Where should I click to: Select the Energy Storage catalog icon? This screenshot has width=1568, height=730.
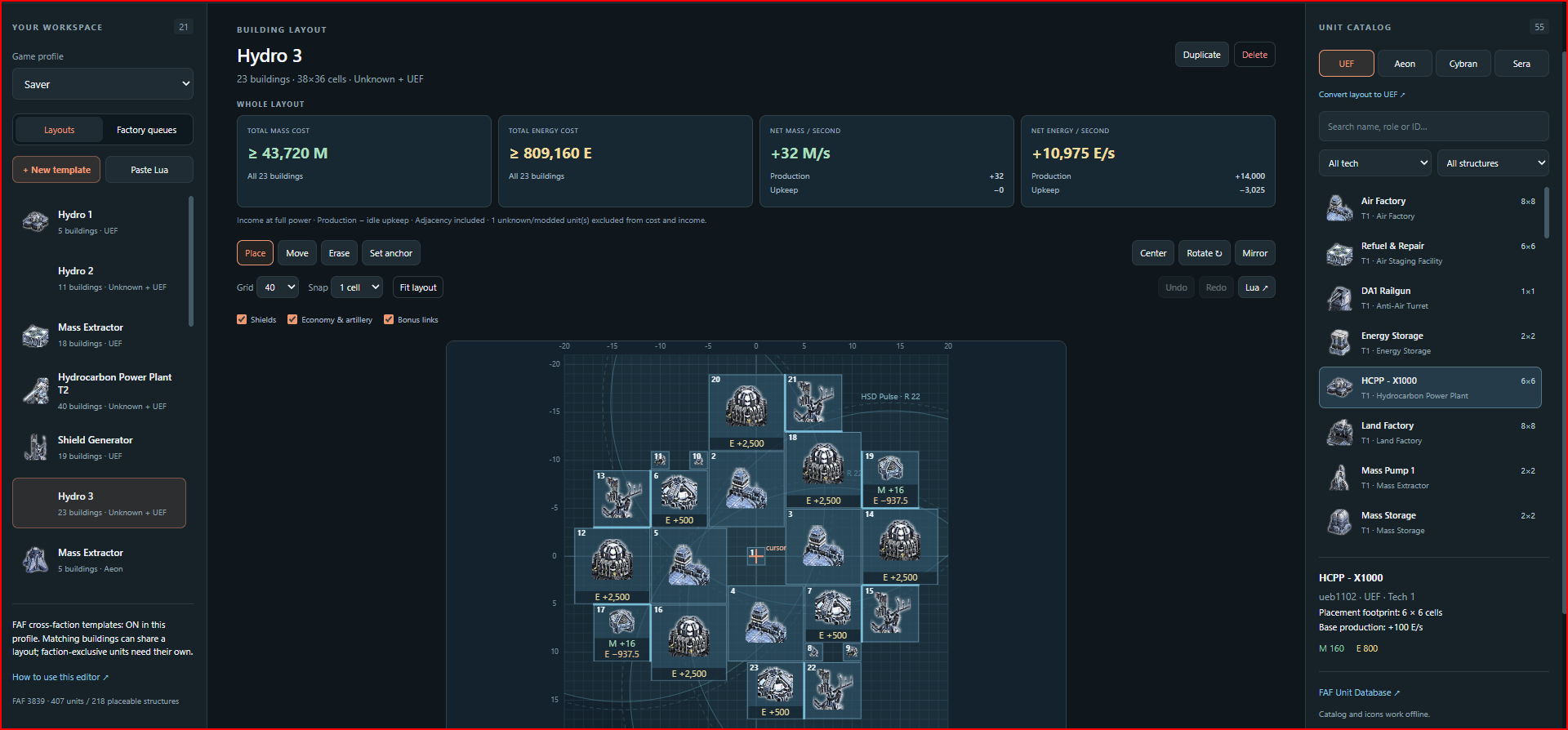tap(1339, 343)
